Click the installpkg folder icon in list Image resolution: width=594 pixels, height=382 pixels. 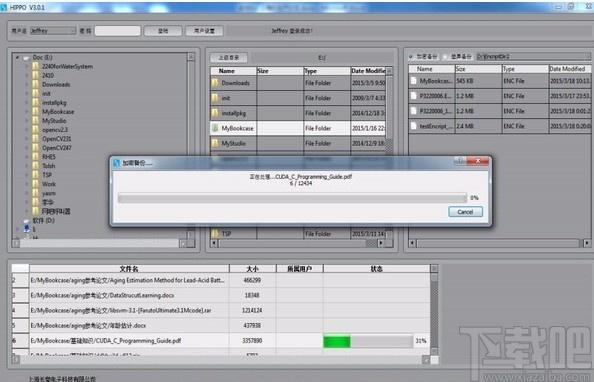point(215,113)
